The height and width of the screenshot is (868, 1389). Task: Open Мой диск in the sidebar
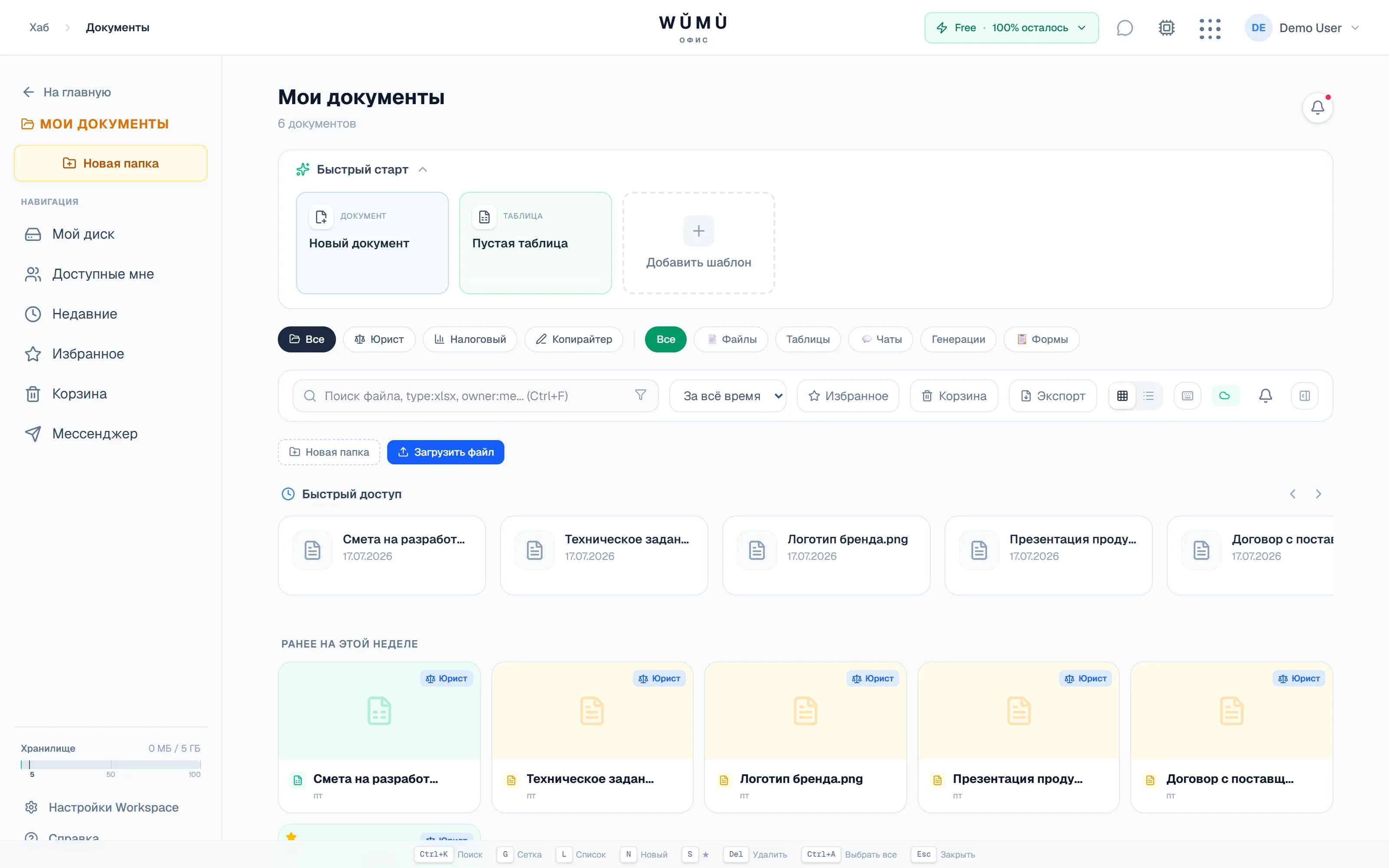click(110, 234)
